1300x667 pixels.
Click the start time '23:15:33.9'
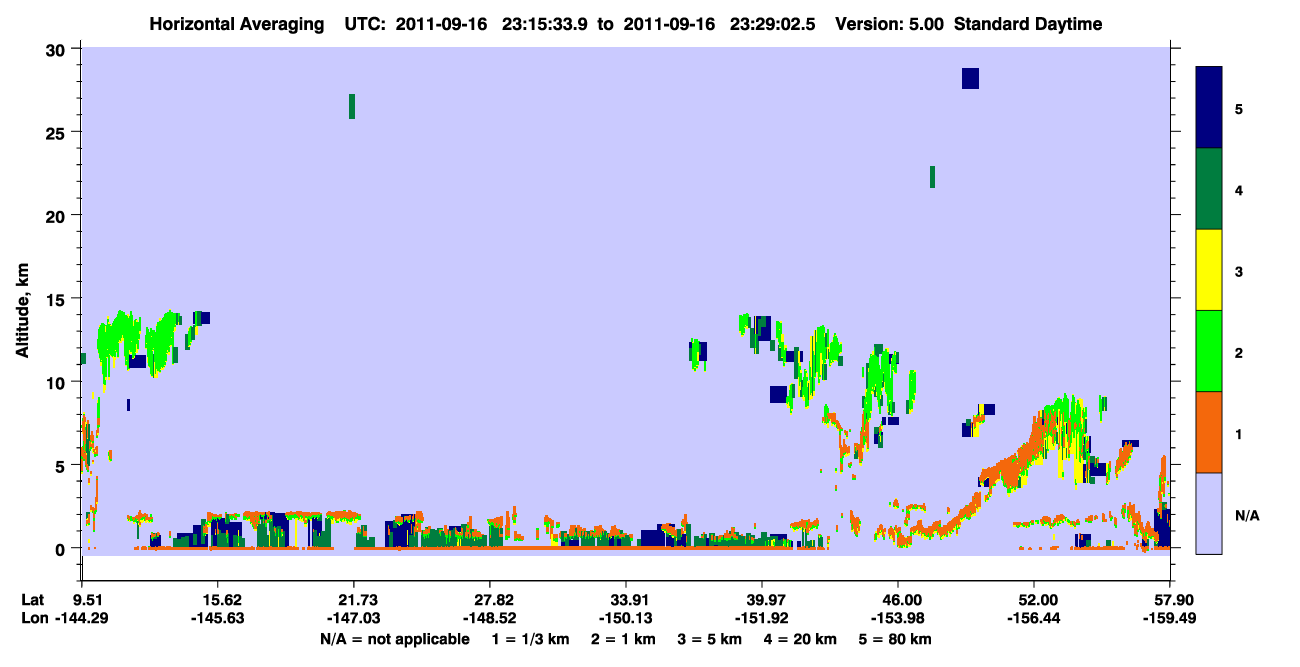(543, 25)
